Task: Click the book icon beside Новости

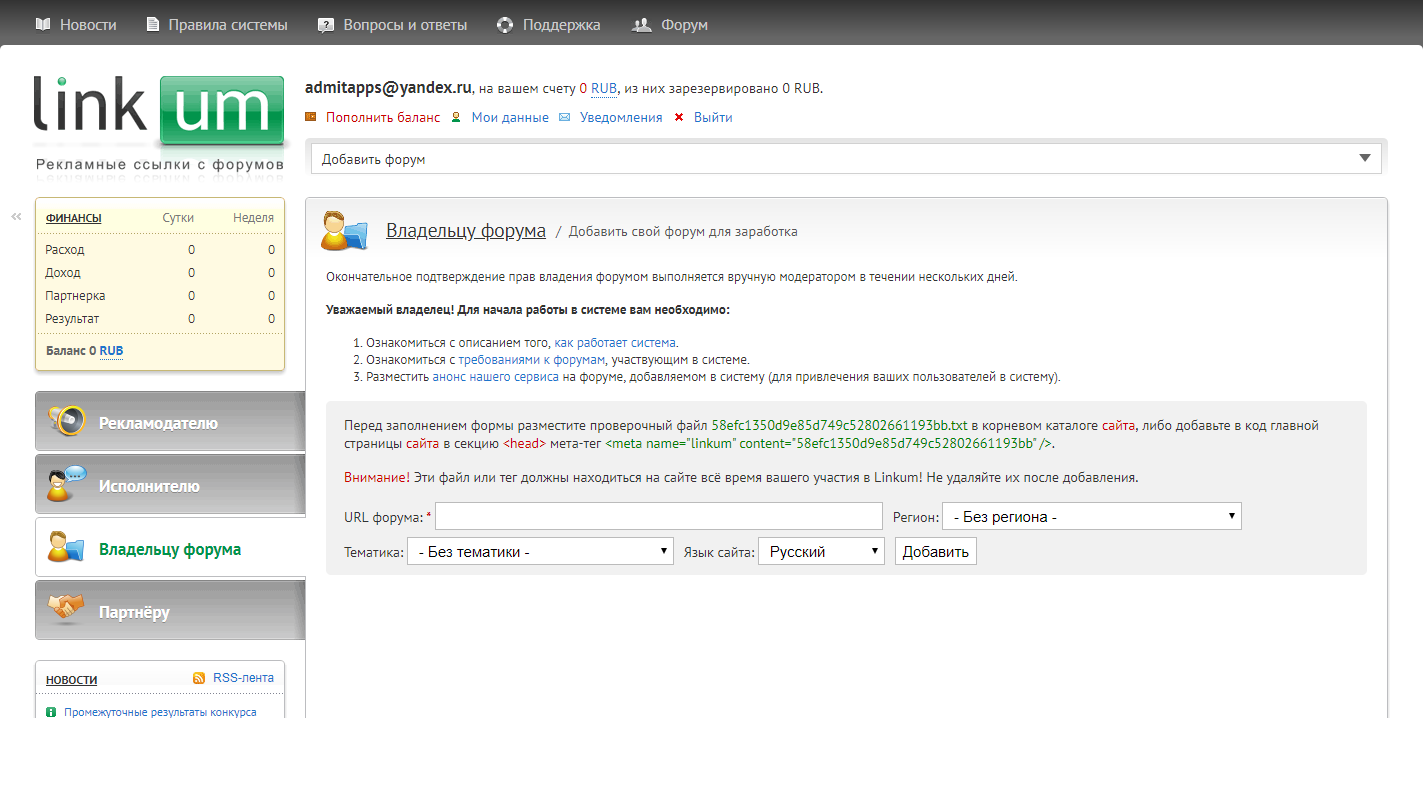Action: [x=42, y=24]
